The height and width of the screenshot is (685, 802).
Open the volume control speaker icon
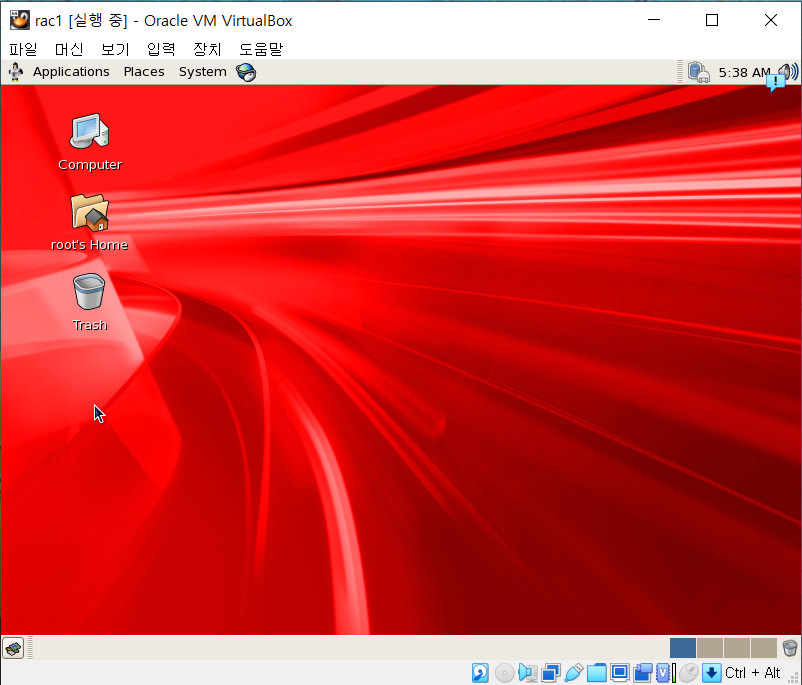(790, 71)
